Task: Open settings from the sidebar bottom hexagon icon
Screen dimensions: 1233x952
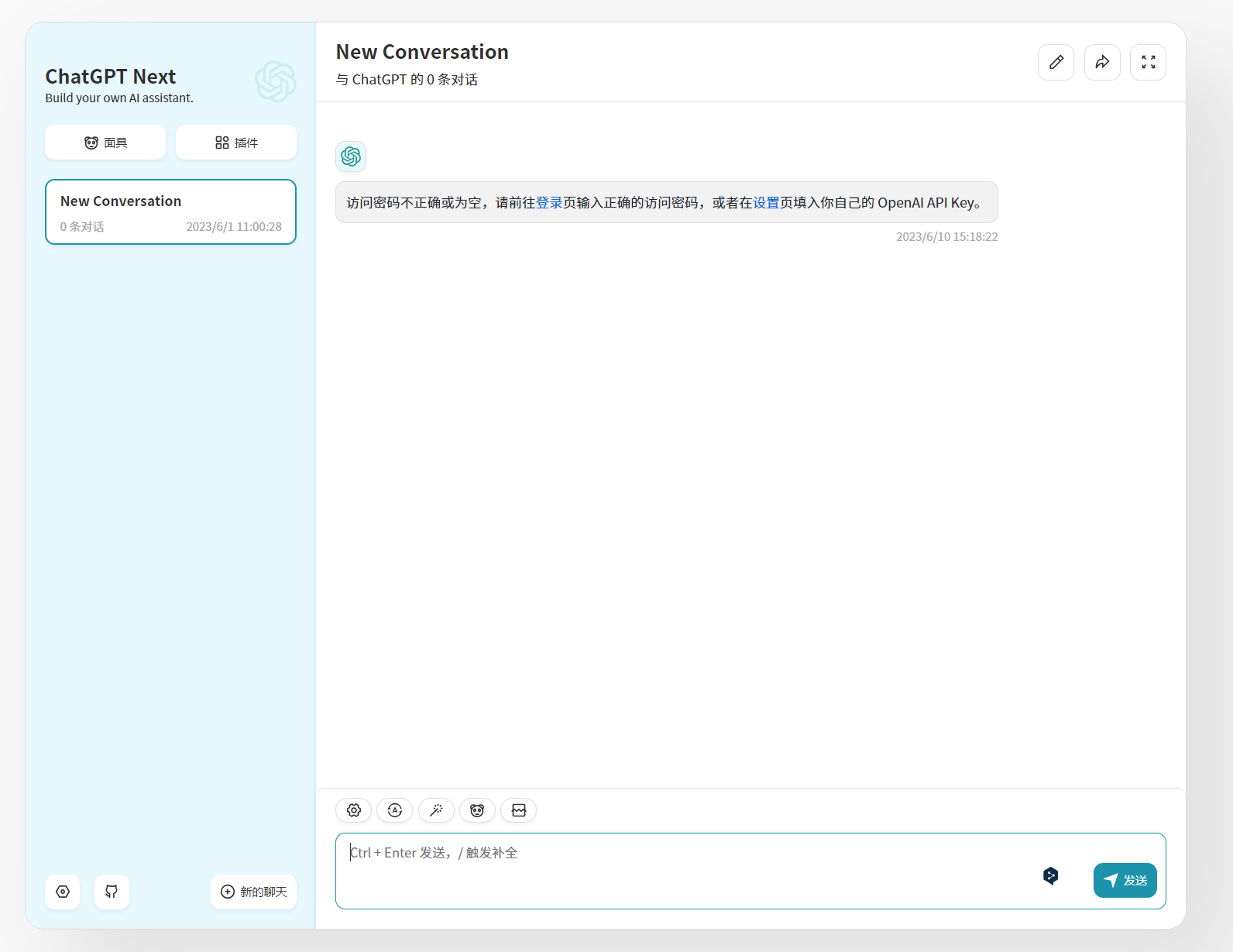Action: (x=63, y=892)
